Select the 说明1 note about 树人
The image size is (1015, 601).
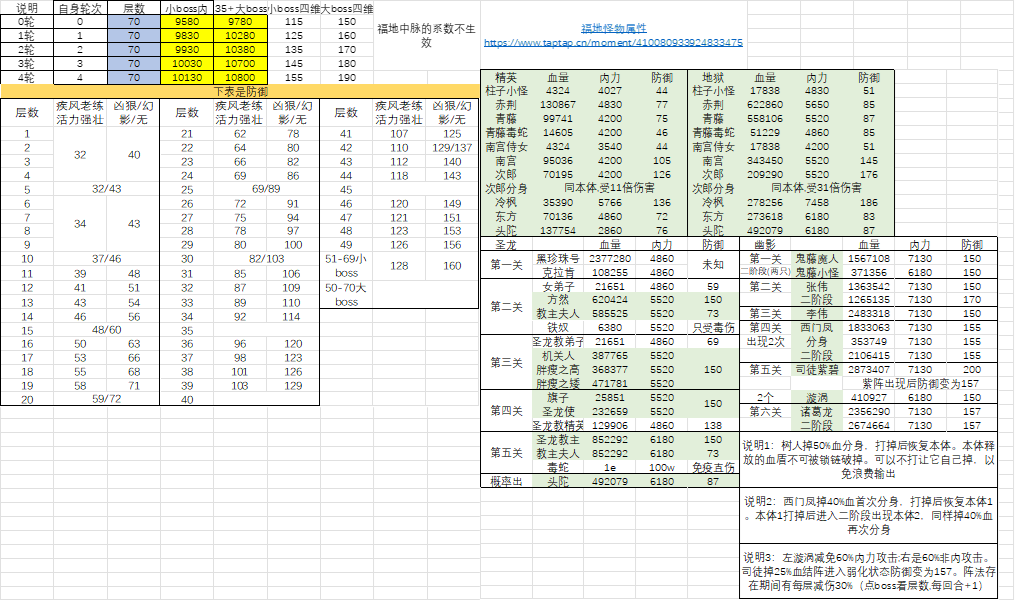[x=869, y=460]
